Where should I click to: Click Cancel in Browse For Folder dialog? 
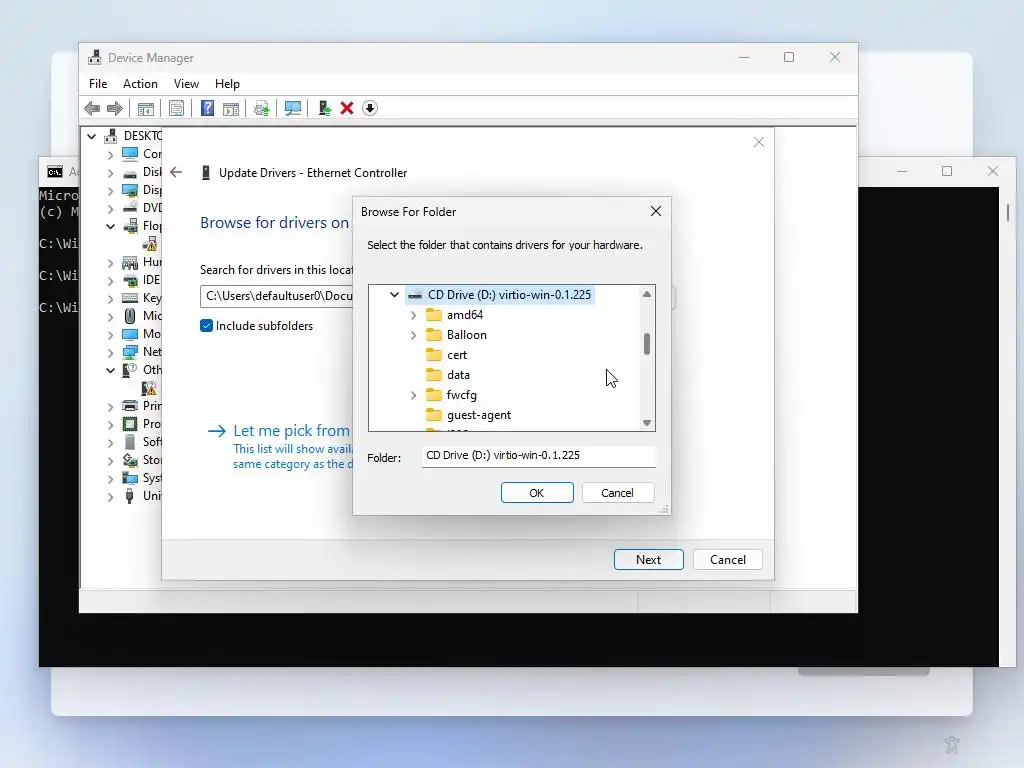tap(617, 493)
